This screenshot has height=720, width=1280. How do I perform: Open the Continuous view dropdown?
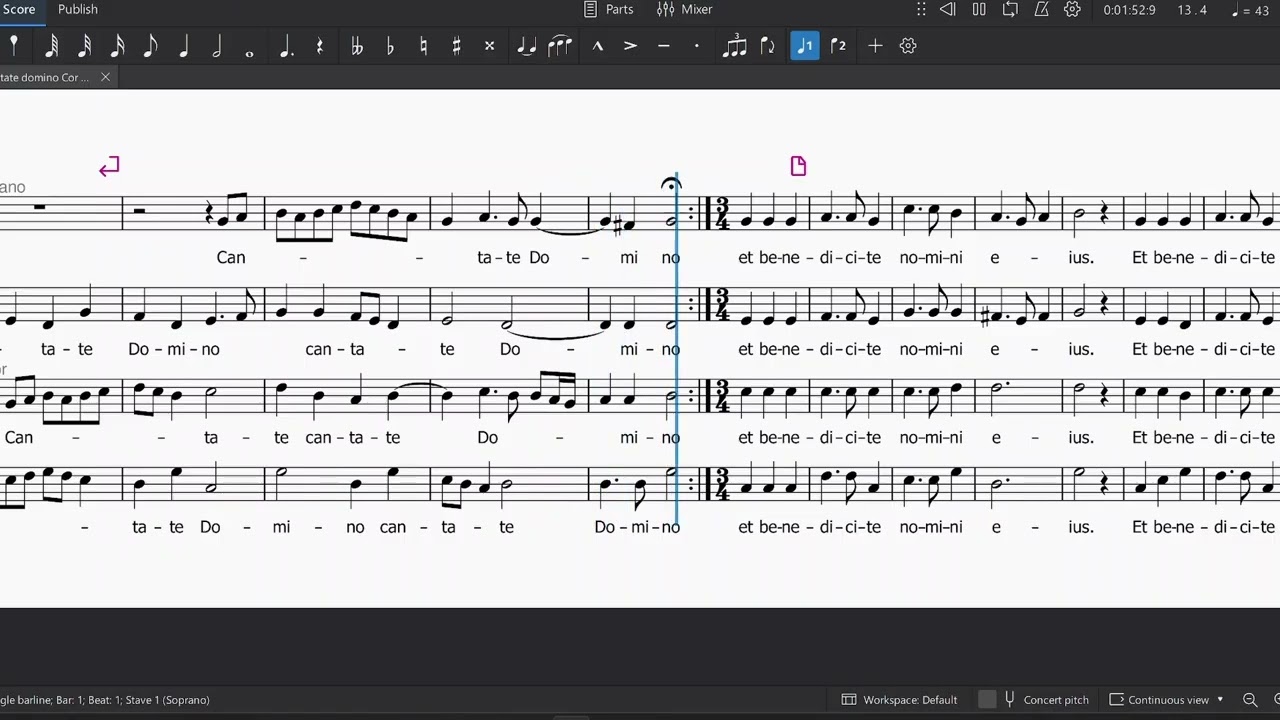(1167, 700)
